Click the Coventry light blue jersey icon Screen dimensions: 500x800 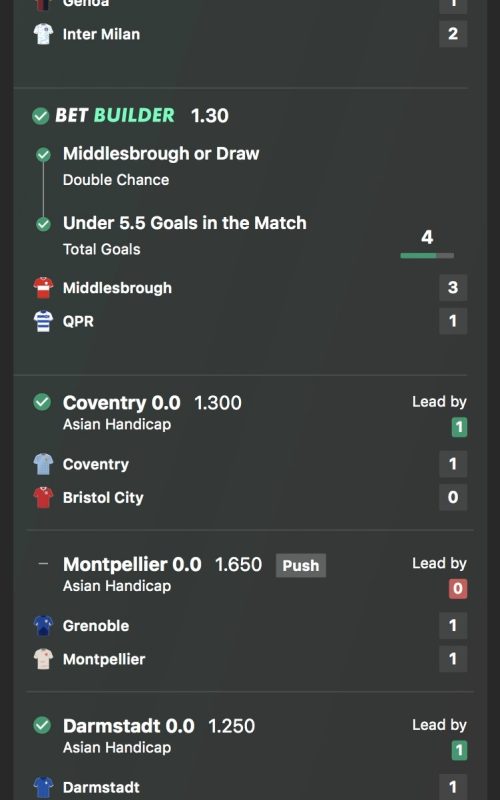tap(43, 464)
